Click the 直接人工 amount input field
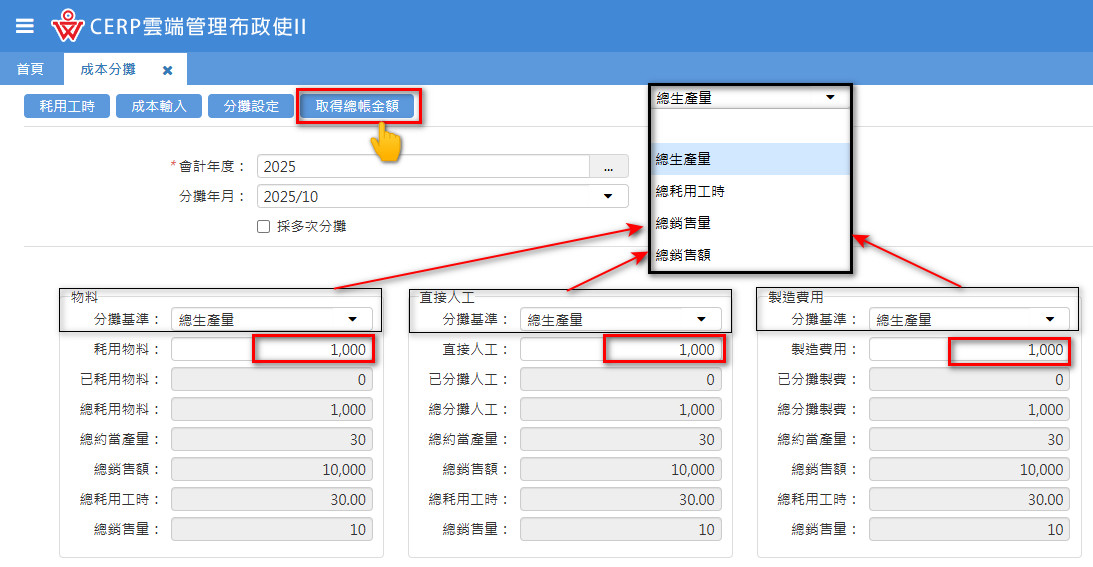 620,350
